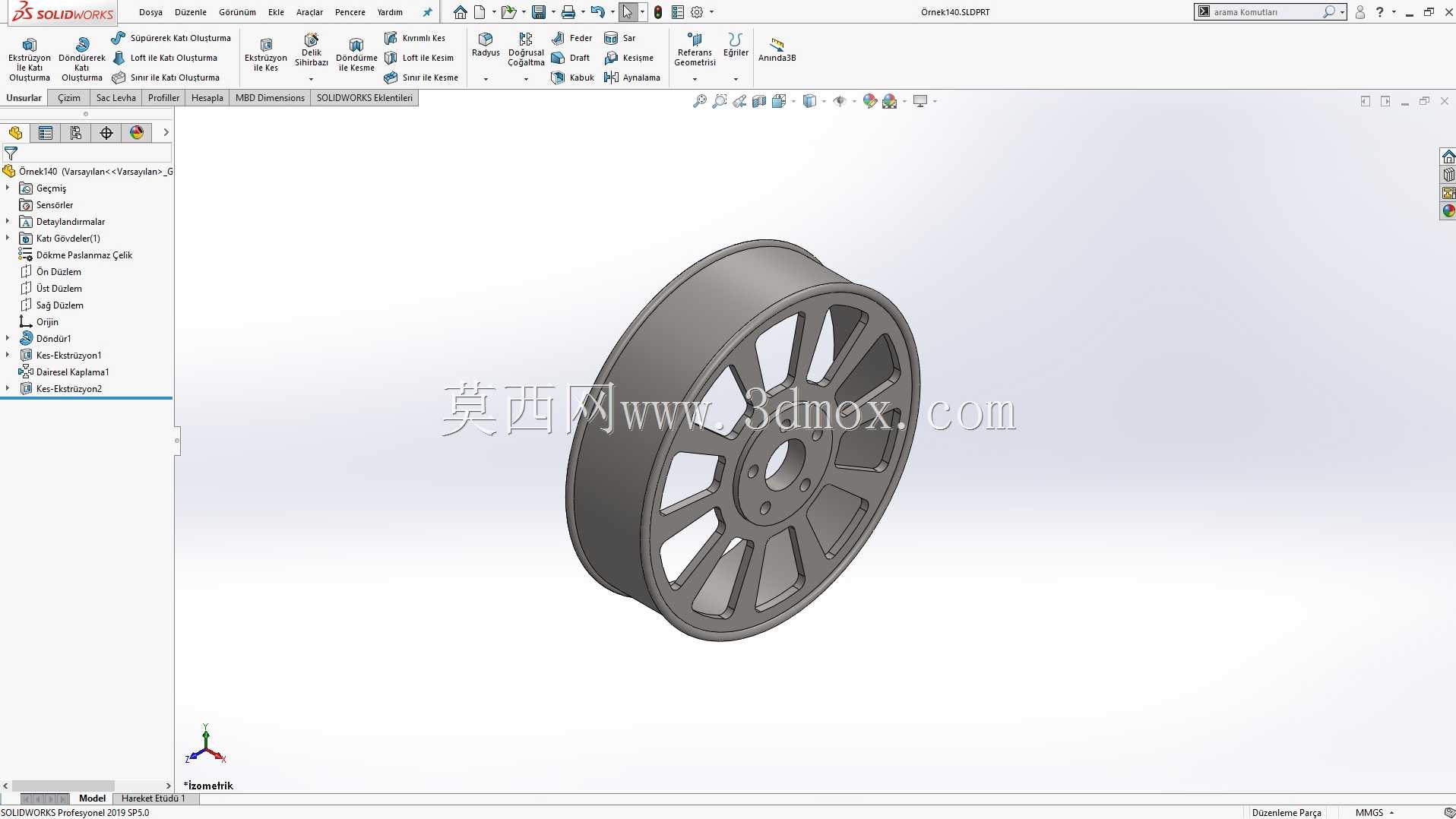Image resolution: width=1456 pixels, height=819 pixels.
Task: Open the PropertyManager tab icon
Action: pos(46,133)
